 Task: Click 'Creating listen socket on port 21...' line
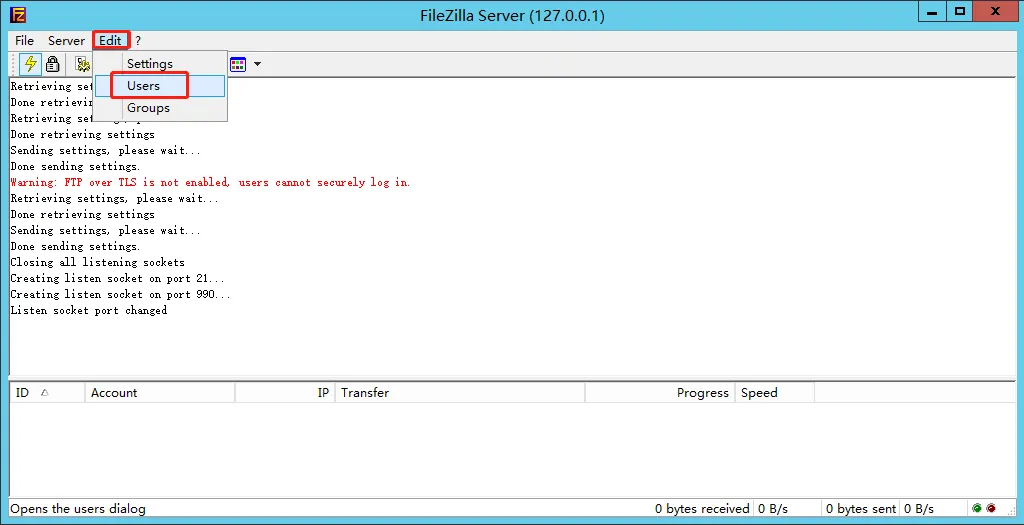118,278
